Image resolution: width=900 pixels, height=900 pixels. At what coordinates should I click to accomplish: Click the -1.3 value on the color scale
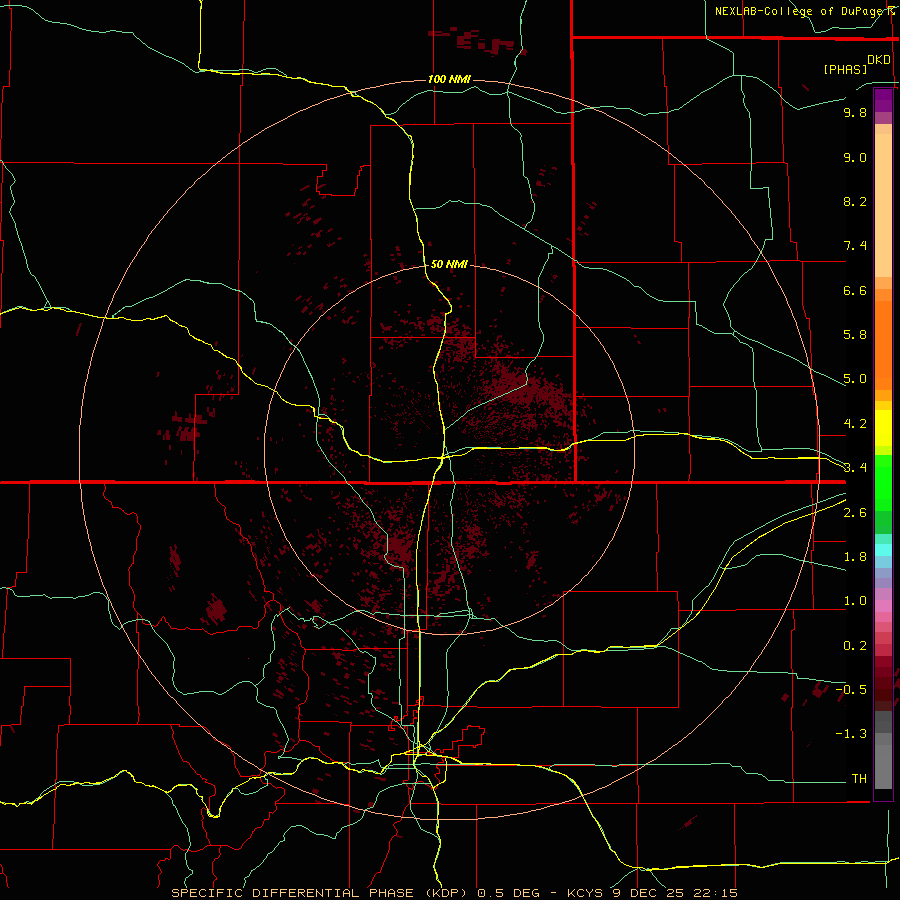pyautogui.click(x=851, y=734)
